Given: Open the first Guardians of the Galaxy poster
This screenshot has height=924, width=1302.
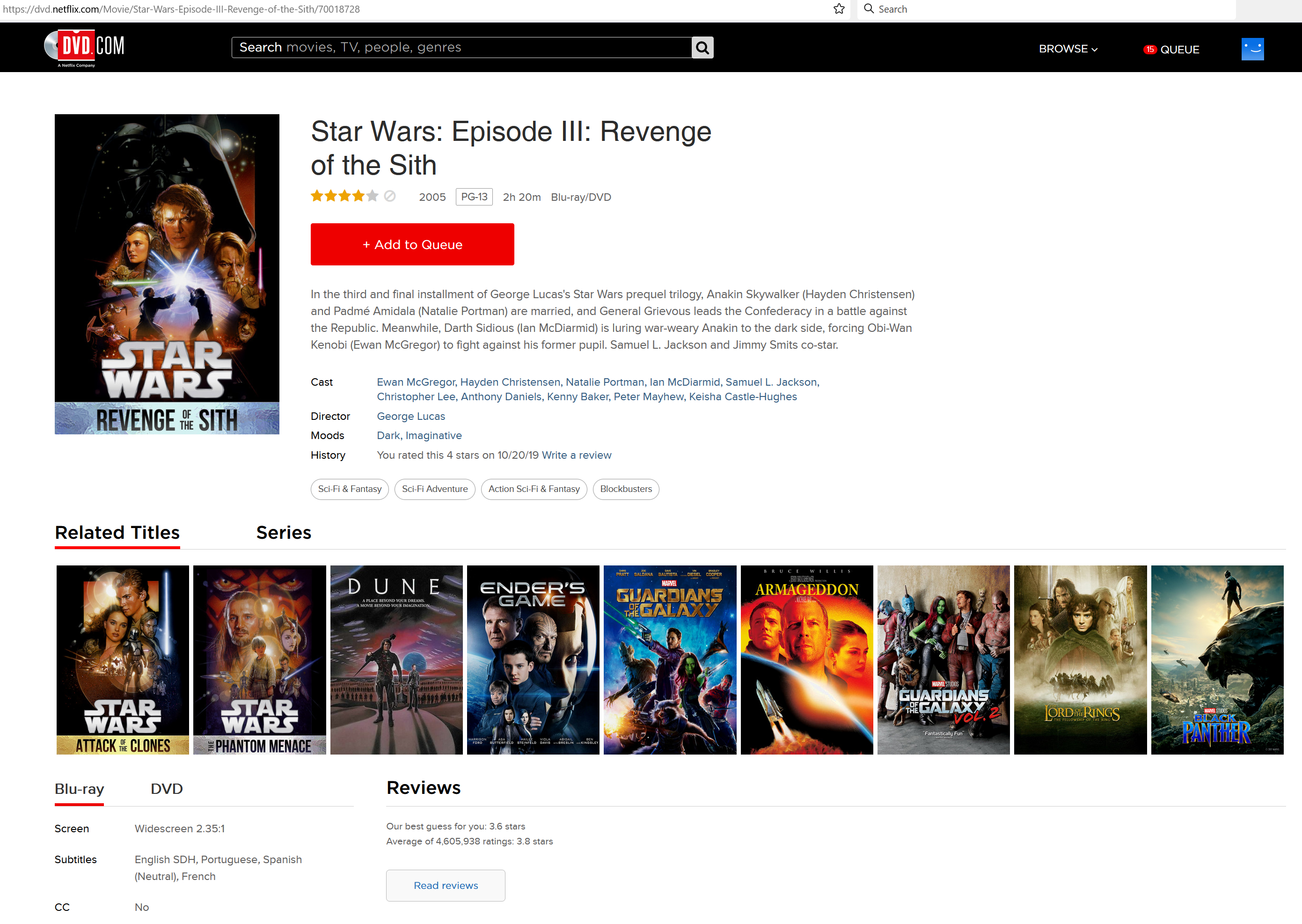Looking at the screenshot, I should coord(669,660).
